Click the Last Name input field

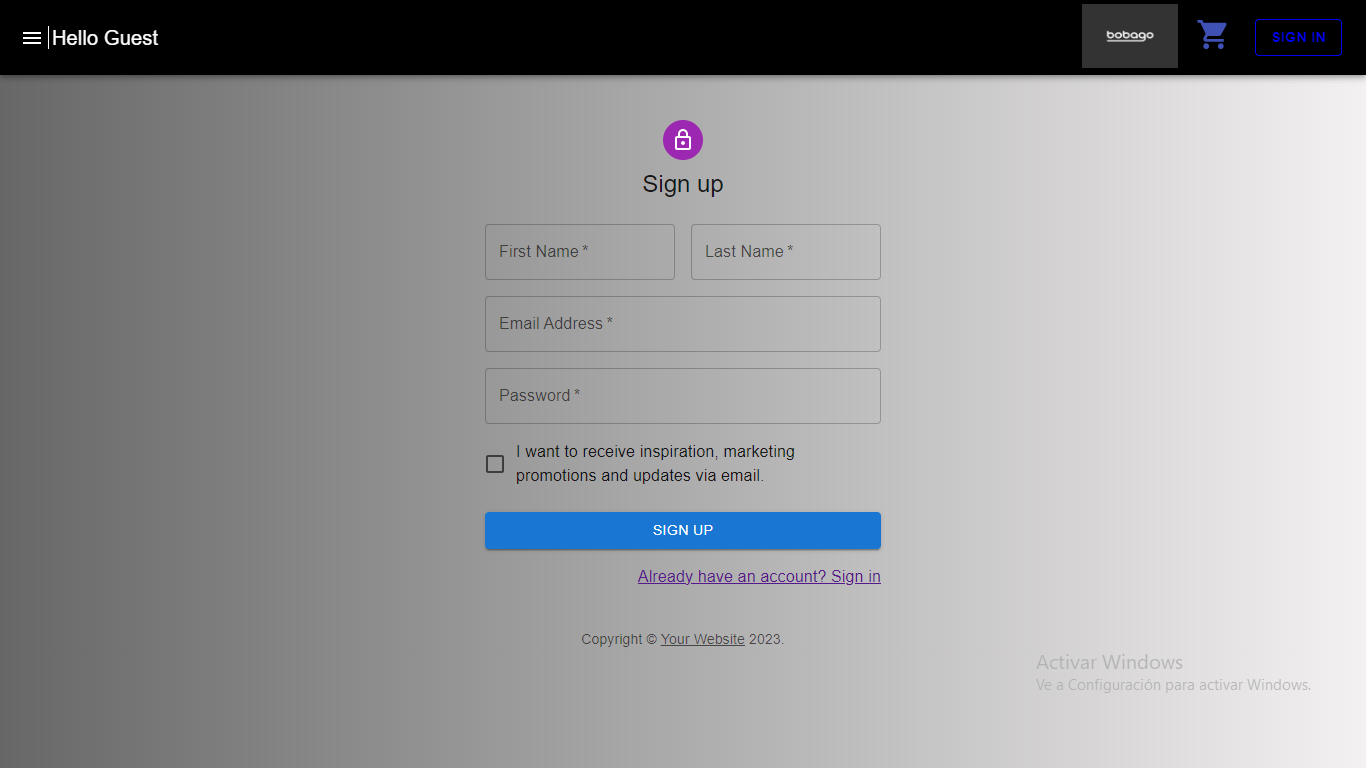tap(785, 252)
